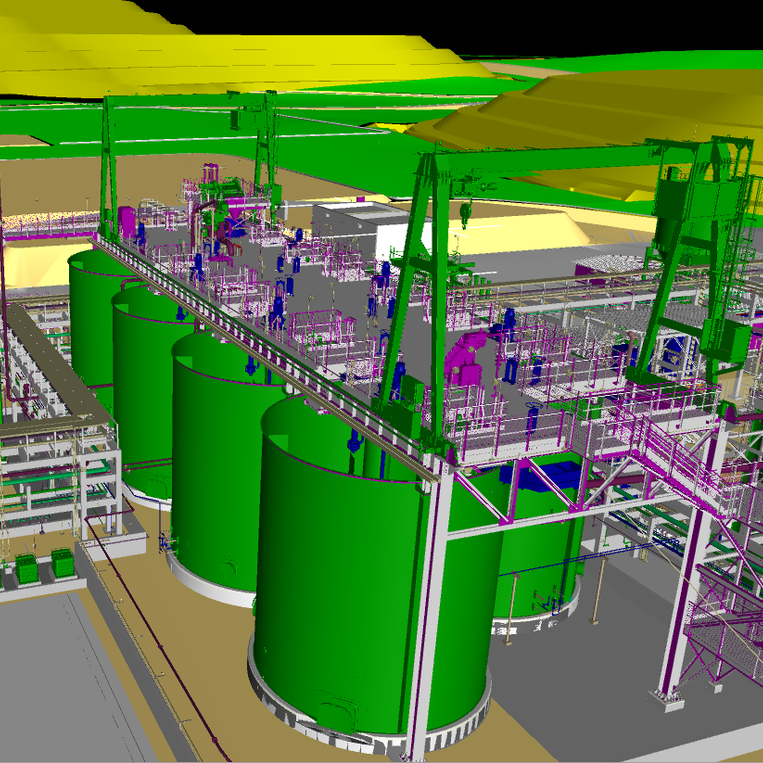Select the white column base bottom-right
This screenshot has width=763, height=763.
(665, 692)
